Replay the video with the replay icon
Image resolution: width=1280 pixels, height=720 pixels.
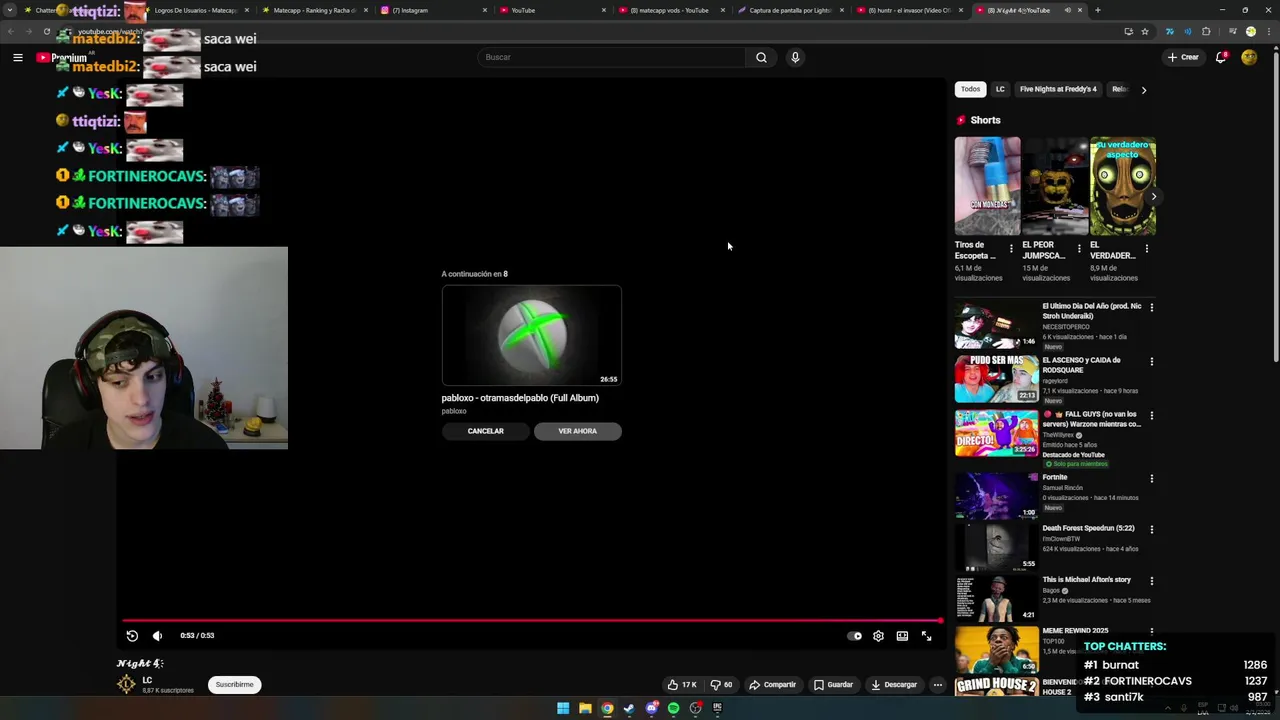(x=132, y=636)
